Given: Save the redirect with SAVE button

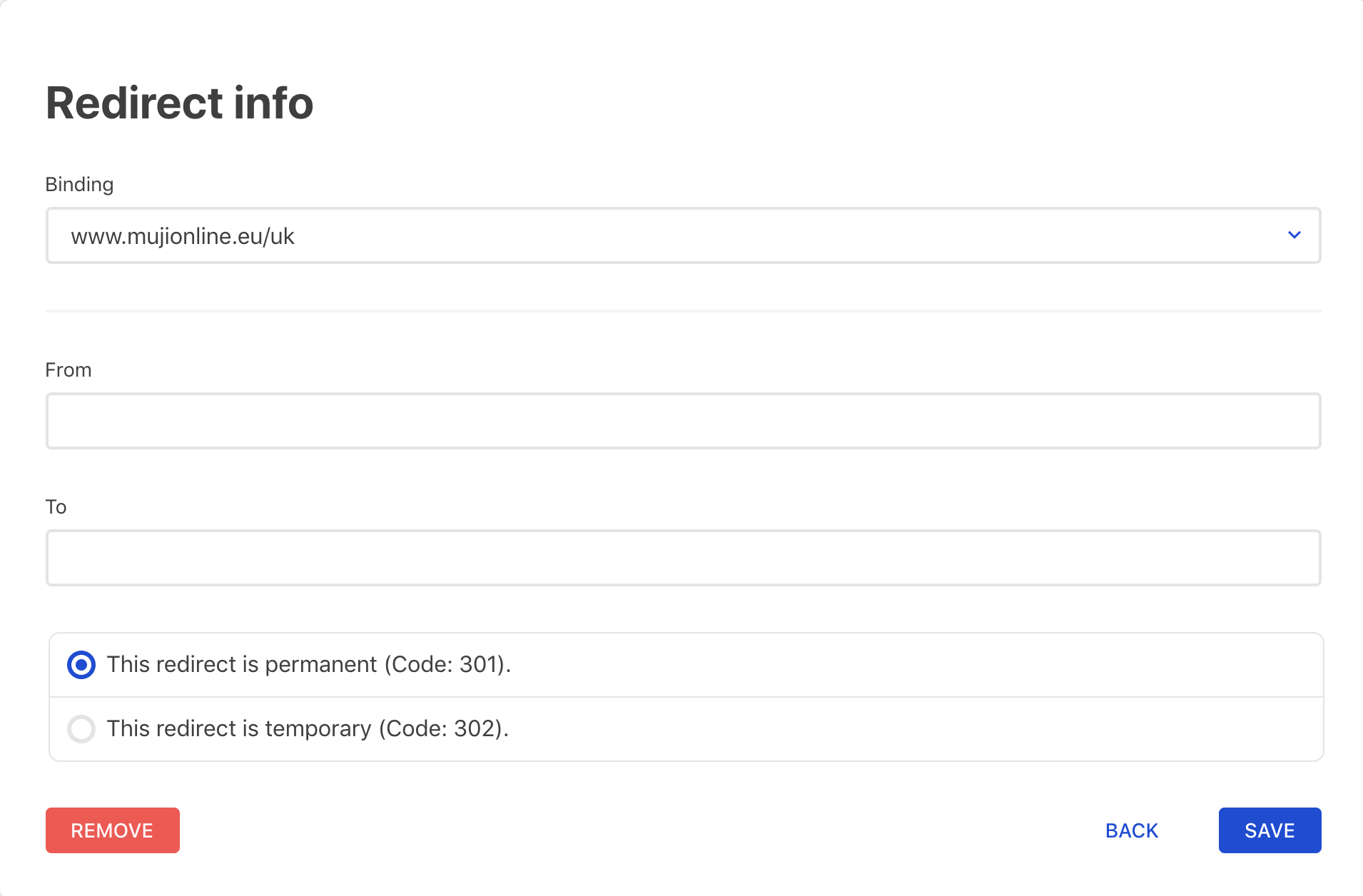Looking at the screenshot, I should [1270, 830].
